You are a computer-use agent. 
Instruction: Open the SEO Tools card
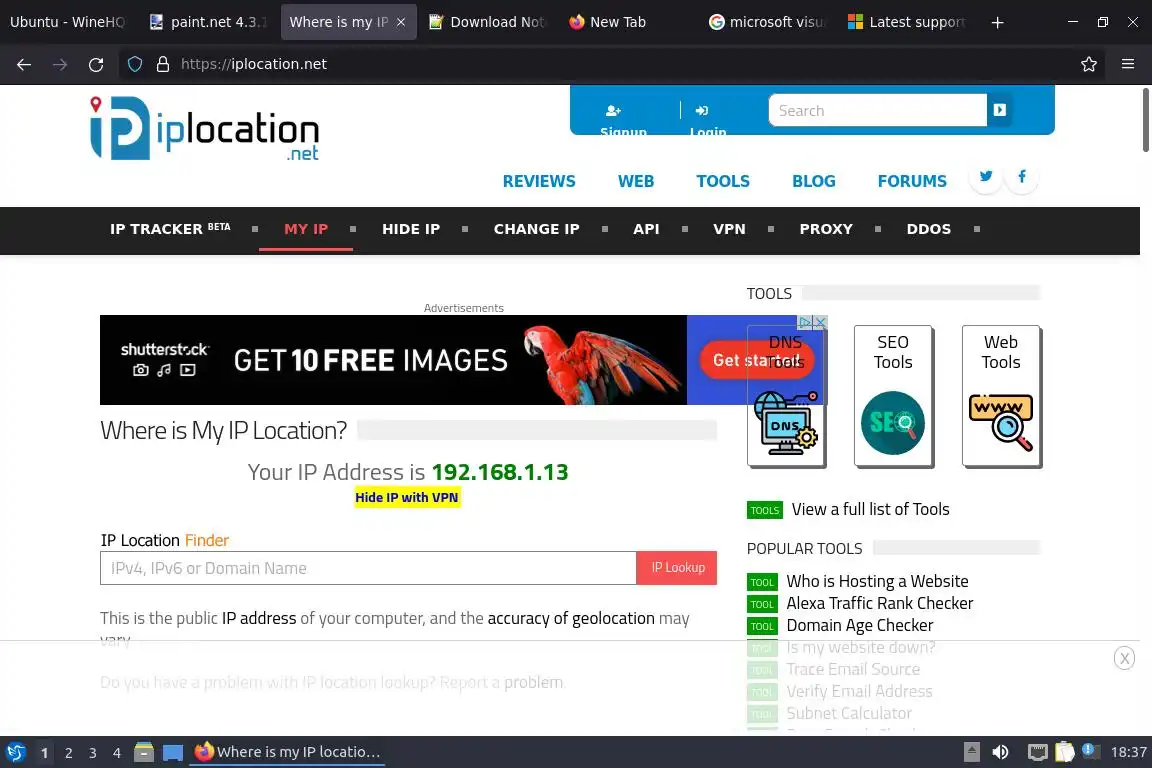coord(893,396)
